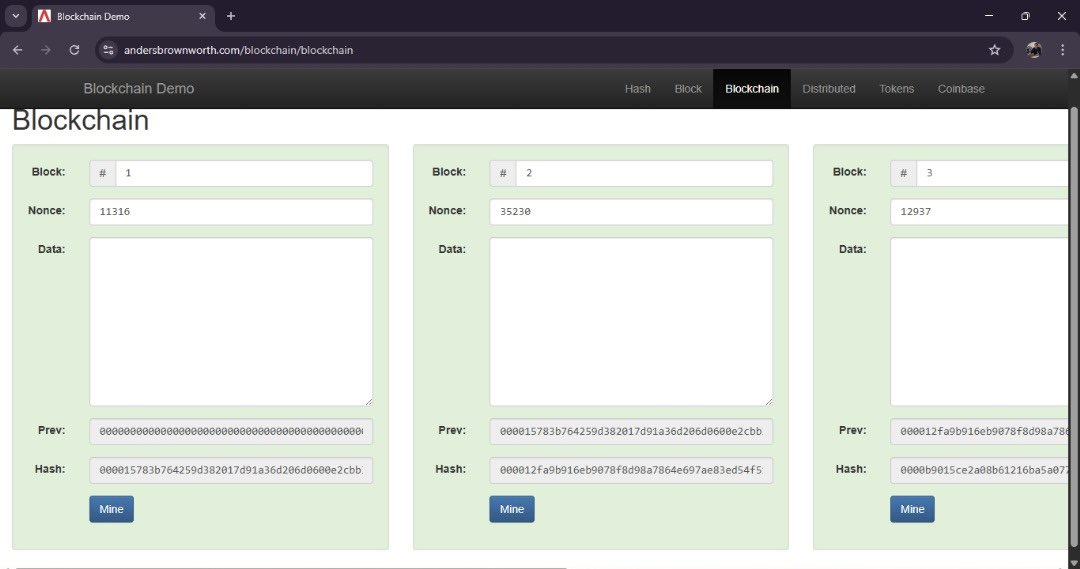Mine block 2
Screen dimensions: 1080x569
(512, 509)
